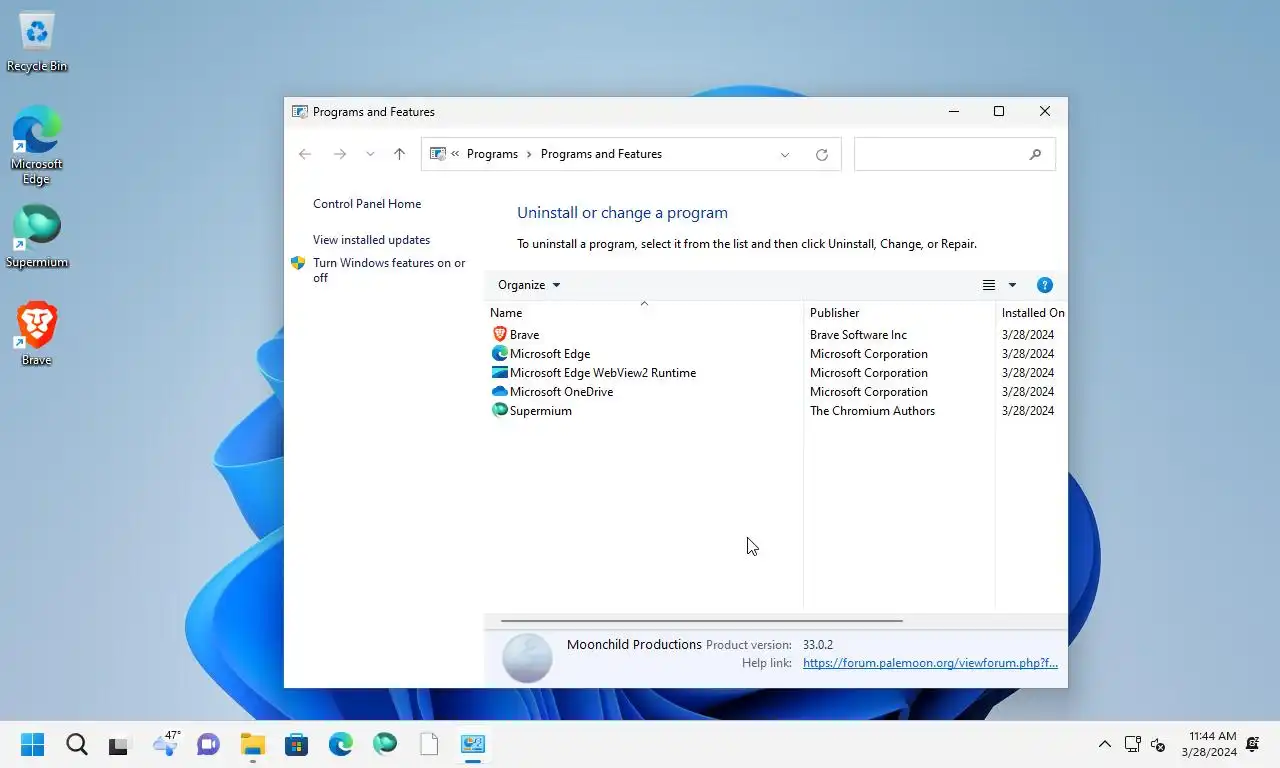Viewport: 1280px width, 768px height.
Task: Click the horizontal scrollbar of the list
Action: [x=701, y=621]
